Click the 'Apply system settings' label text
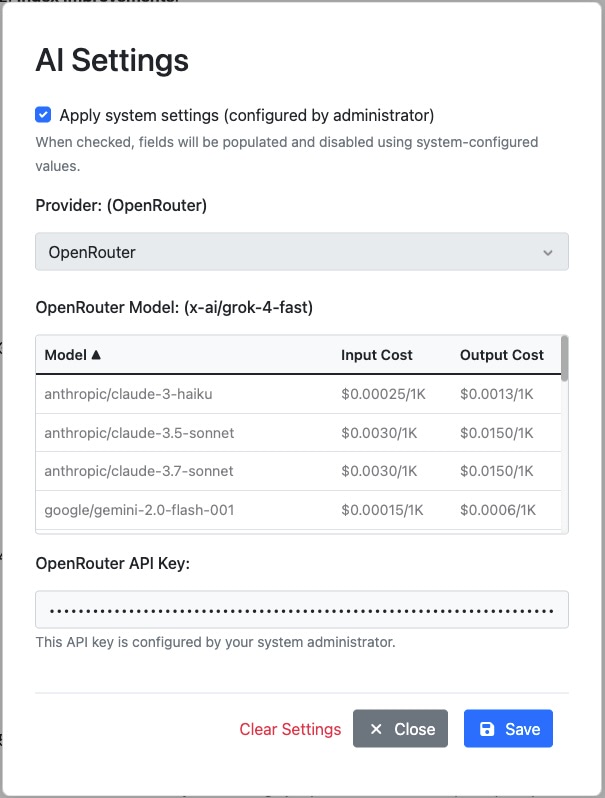 (246, 115)
